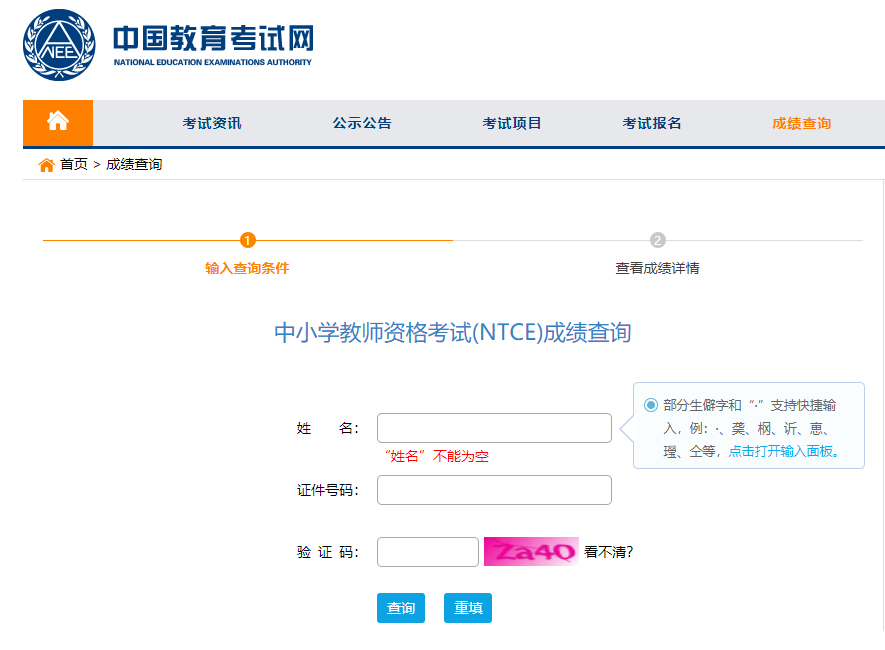885x650 pixels.
Task: Click the blue info icon in tooltip
Action: pos(651,405)
